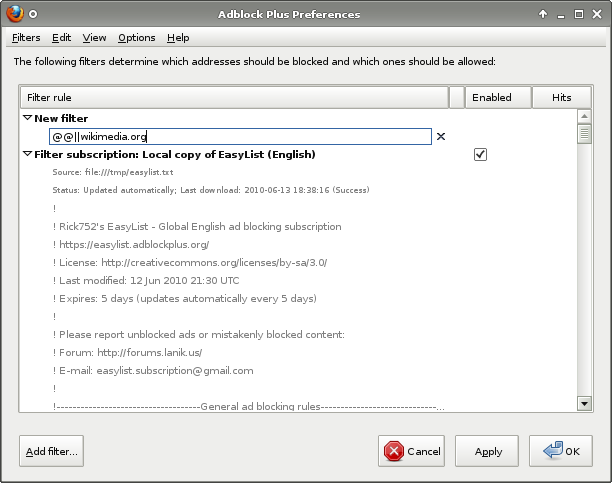Click the Apply button

point(487,451)
